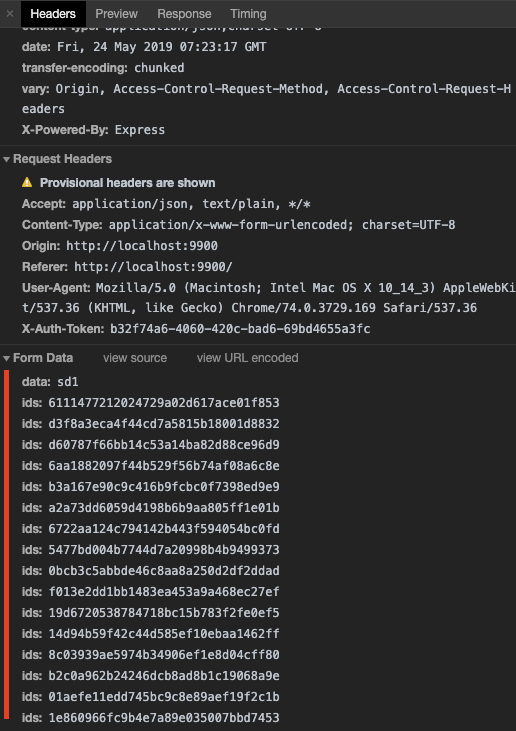Select the Accept header value
The width and height of the screenshot is (516, 731).
click(x=192, y=204)
